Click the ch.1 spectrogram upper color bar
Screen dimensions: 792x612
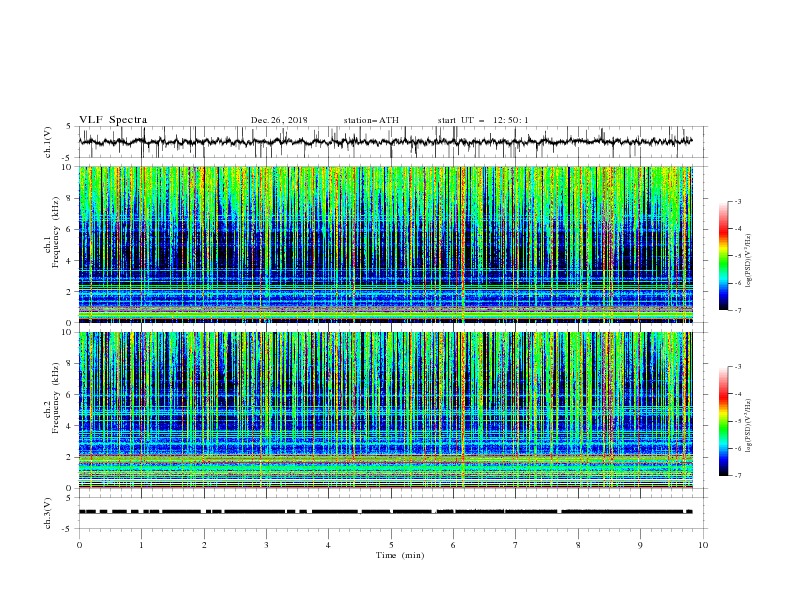pos(723,255)
